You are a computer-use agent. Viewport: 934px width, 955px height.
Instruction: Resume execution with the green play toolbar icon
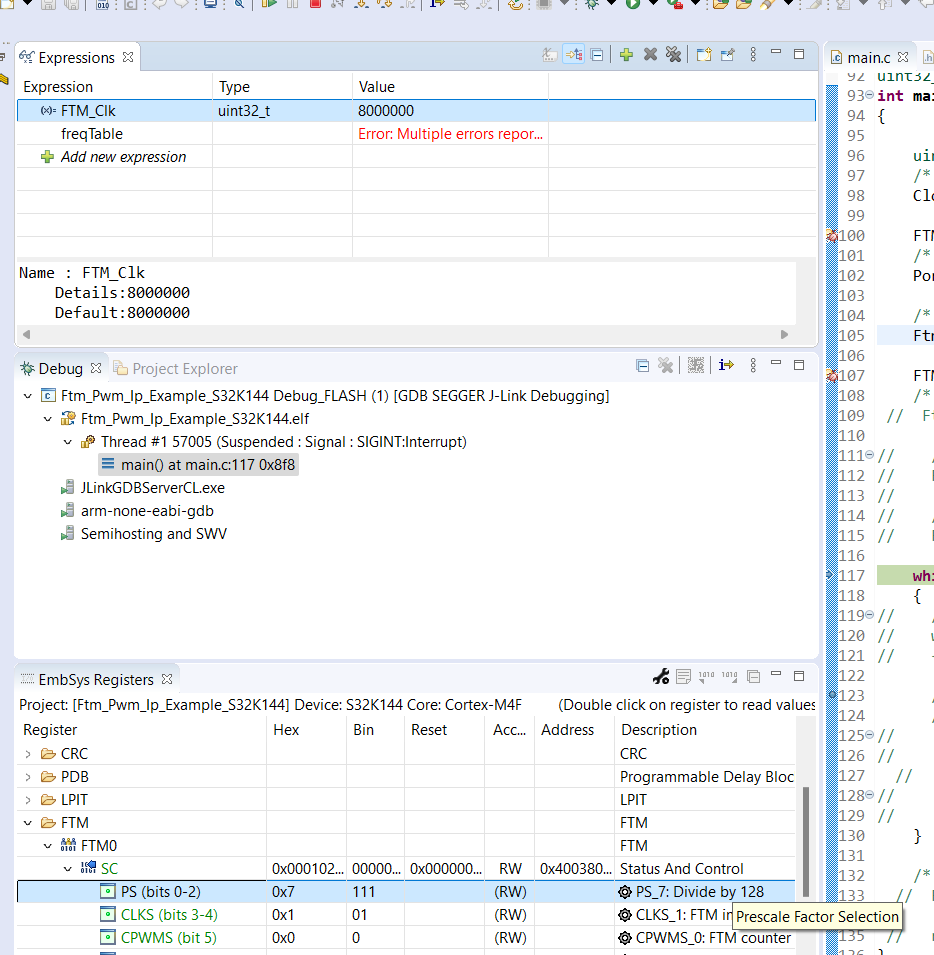pyautogui.click(x=270, y=8)
